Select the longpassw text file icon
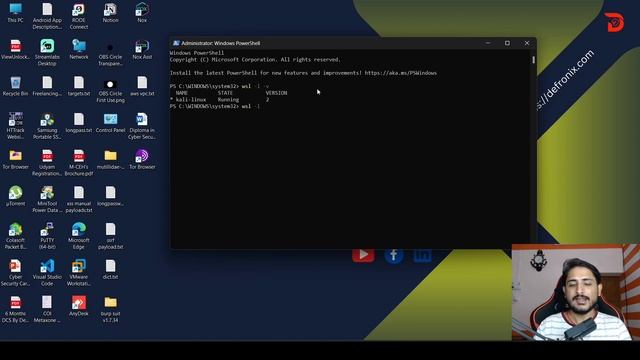This screenshot has height=360, width=640. 110,196
